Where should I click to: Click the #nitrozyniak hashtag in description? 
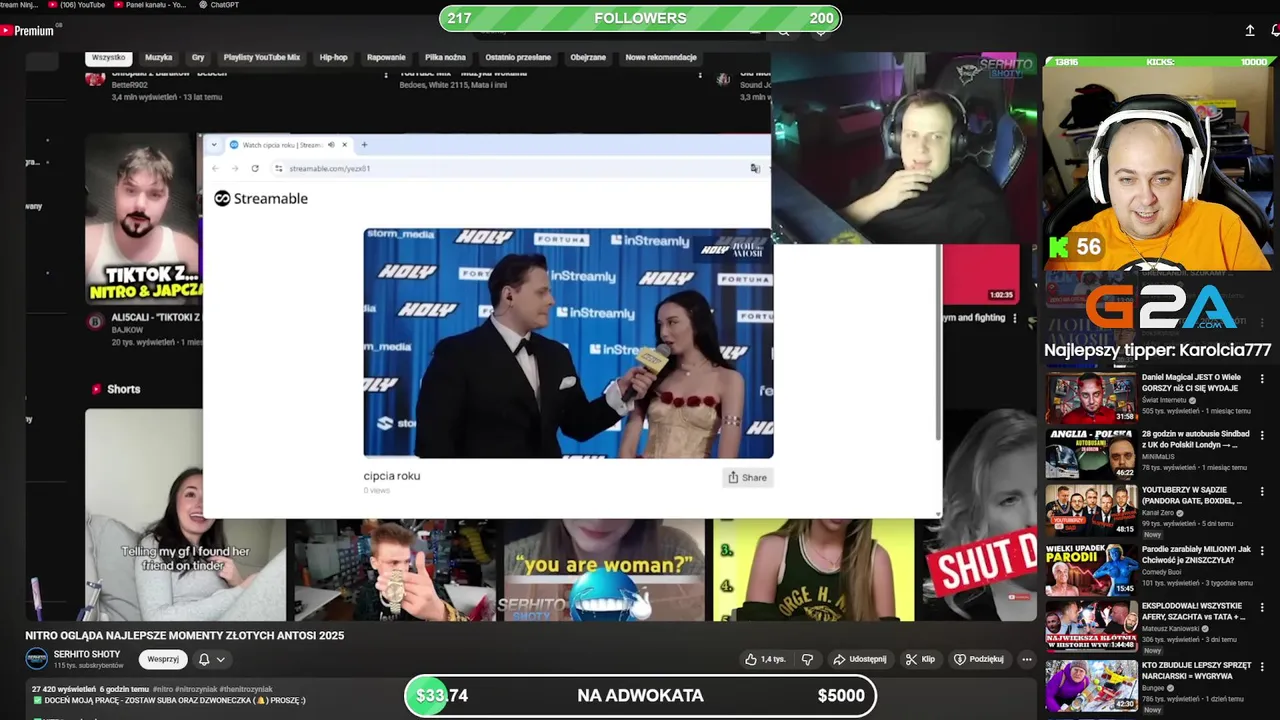pos(194,689)
